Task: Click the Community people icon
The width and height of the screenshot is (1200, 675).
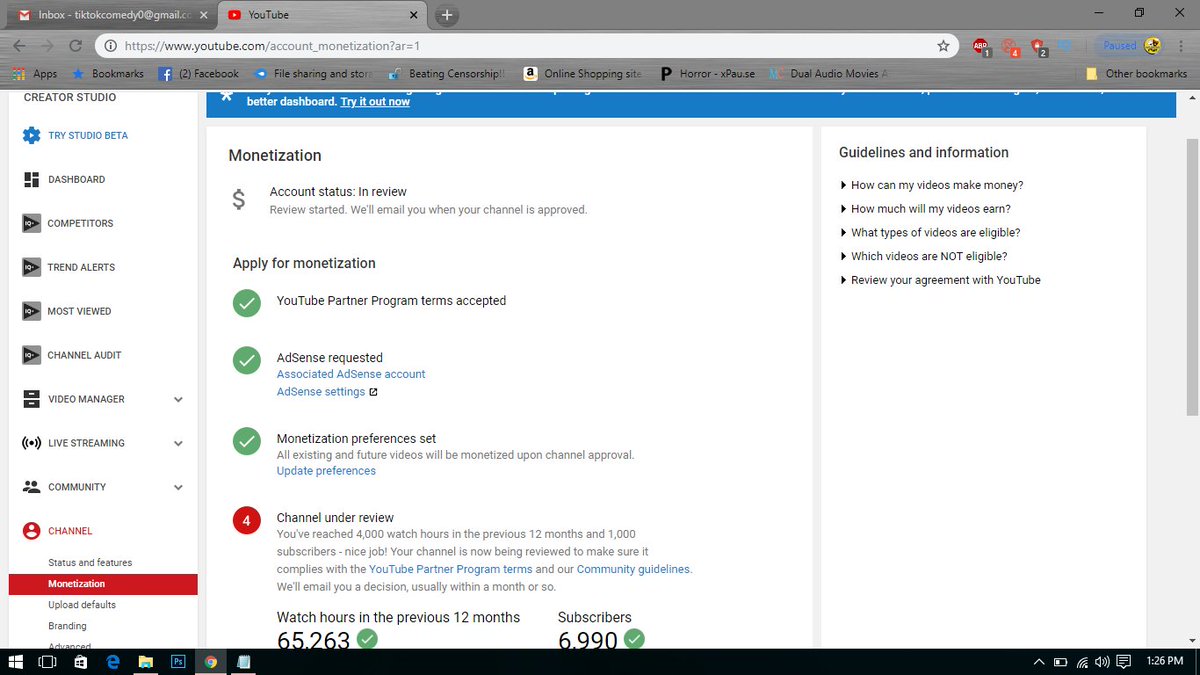Action: point(31,487)
